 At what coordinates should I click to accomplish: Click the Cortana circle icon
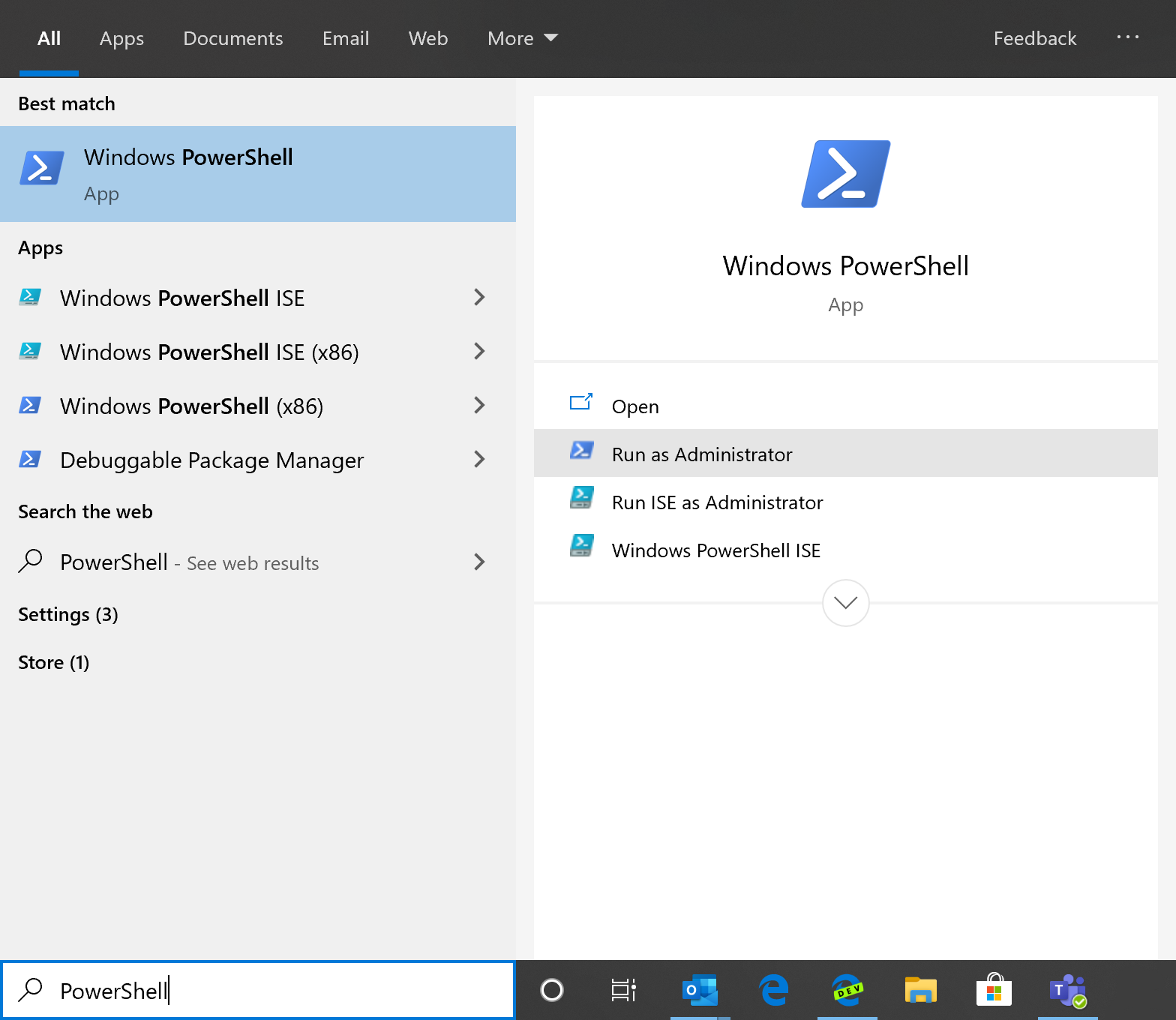click(552, 991)
